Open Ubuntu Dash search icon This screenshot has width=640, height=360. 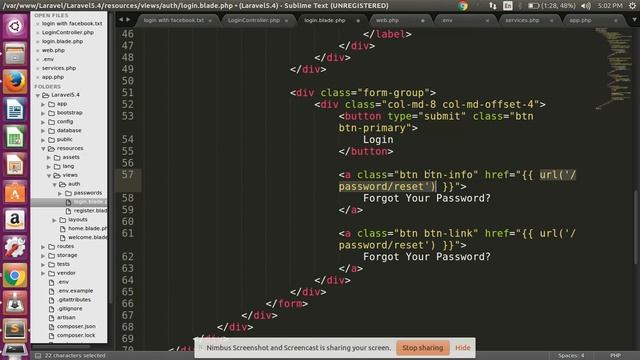point(15,26)
